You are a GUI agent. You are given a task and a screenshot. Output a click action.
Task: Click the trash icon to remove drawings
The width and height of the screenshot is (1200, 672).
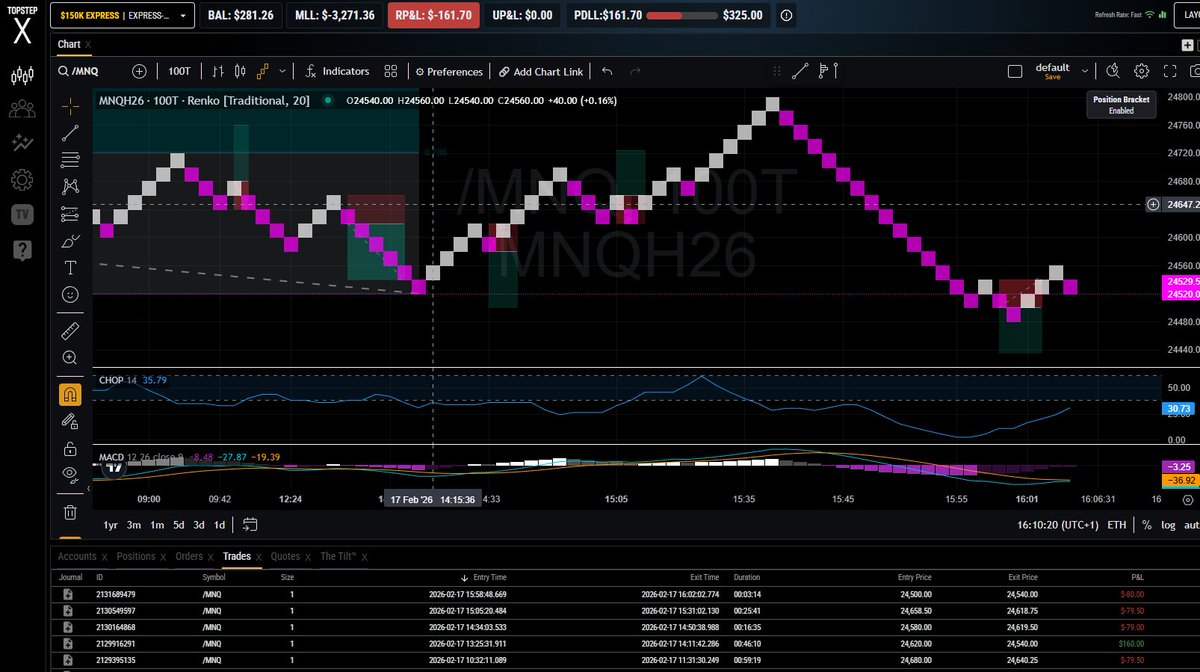(x=70, y=512)
